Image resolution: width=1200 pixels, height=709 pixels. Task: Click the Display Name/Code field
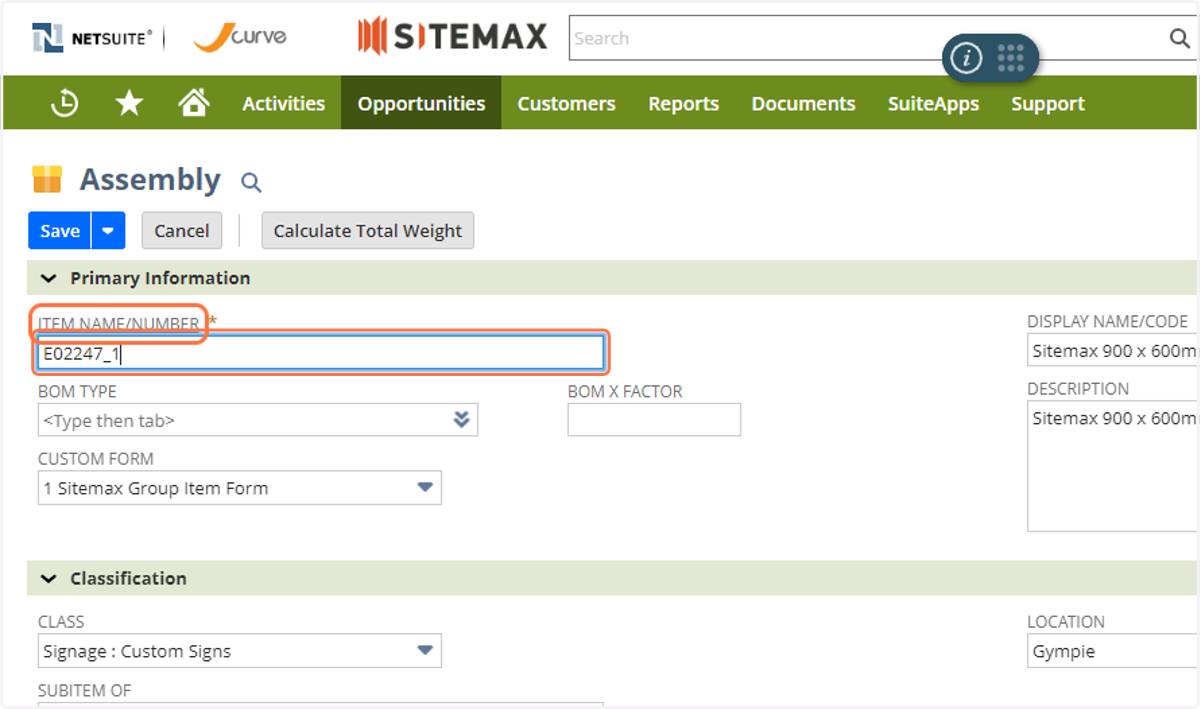(1113, 351)
